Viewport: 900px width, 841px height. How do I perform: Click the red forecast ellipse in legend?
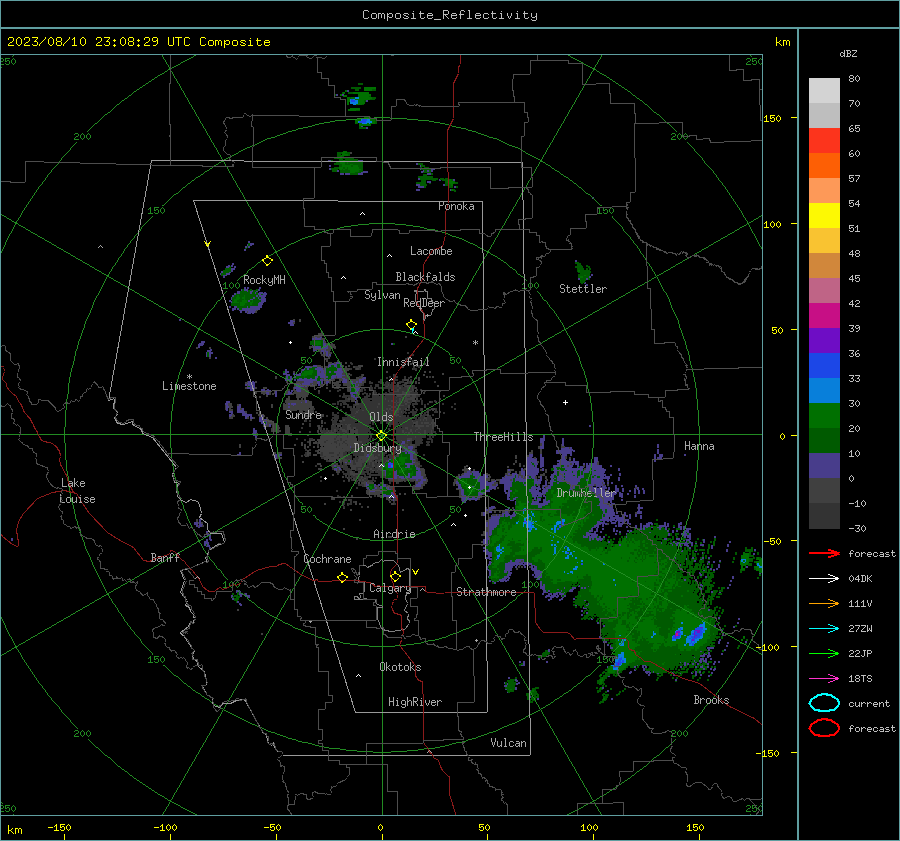tap(824, 728)
